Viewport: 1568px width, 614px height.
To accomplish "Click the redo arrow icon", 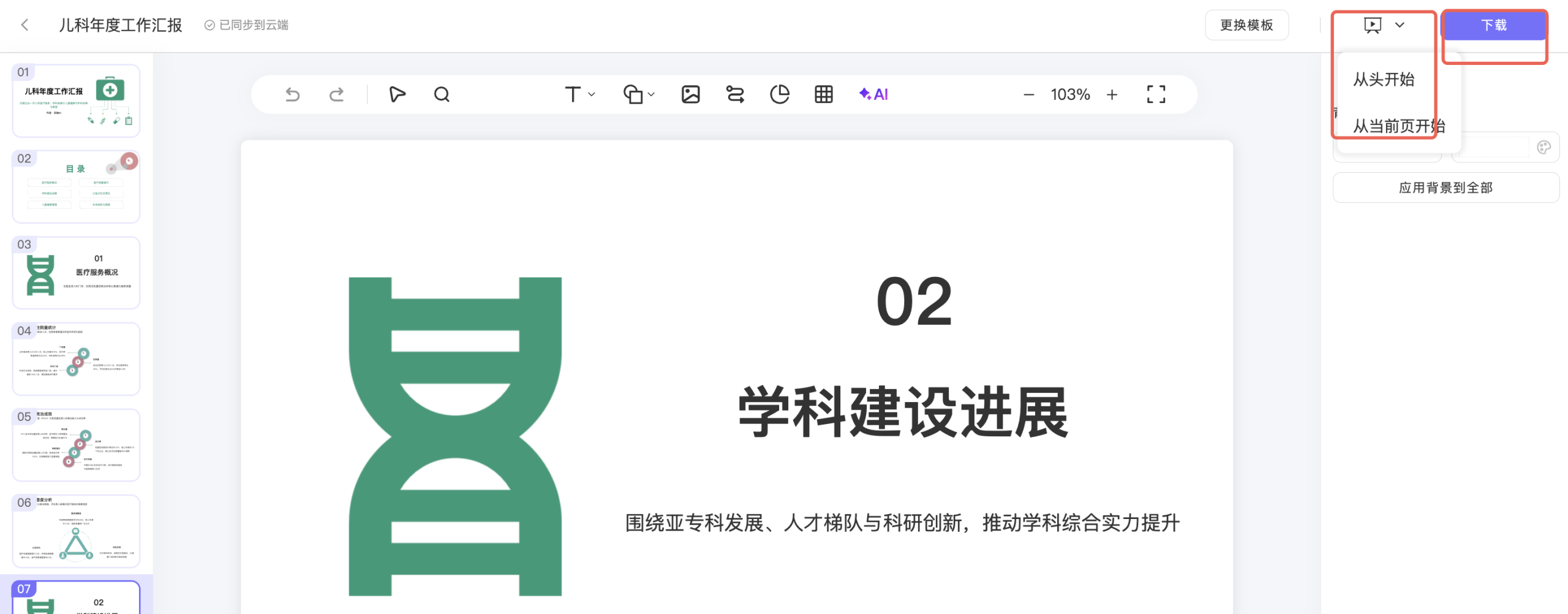I will pyautogui.click(x=336, y=94).
